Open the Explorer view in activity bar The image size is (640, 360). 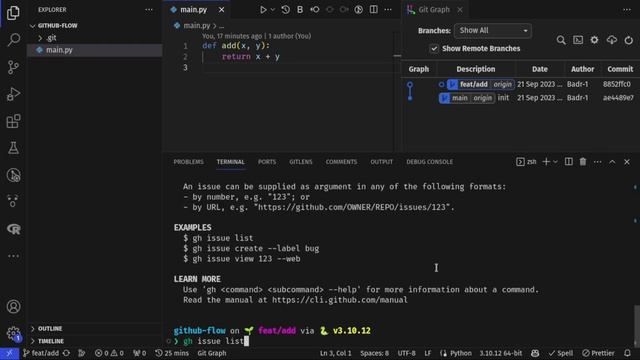[13, 13]
